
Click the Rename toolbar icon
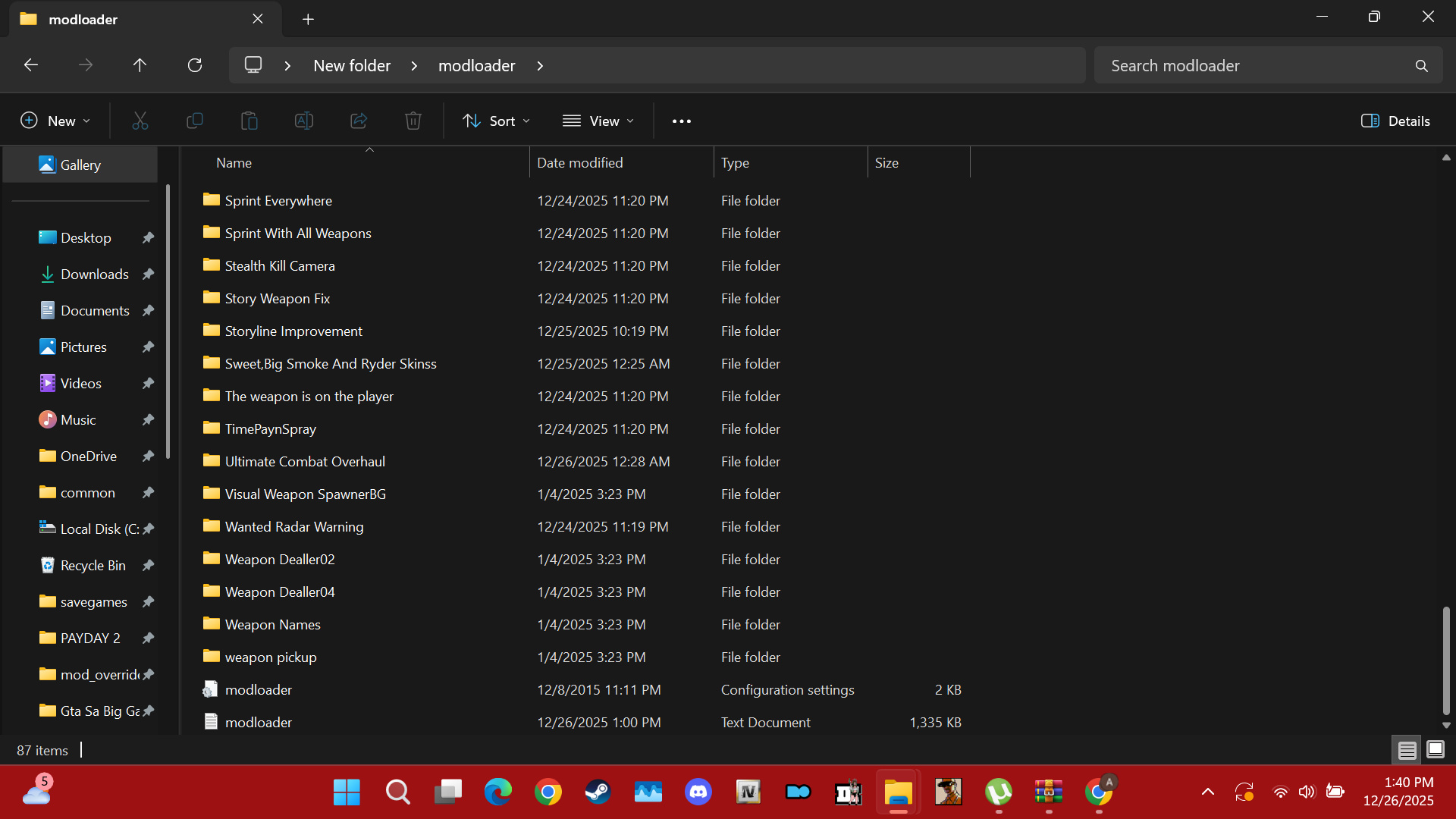click(304, 121)
